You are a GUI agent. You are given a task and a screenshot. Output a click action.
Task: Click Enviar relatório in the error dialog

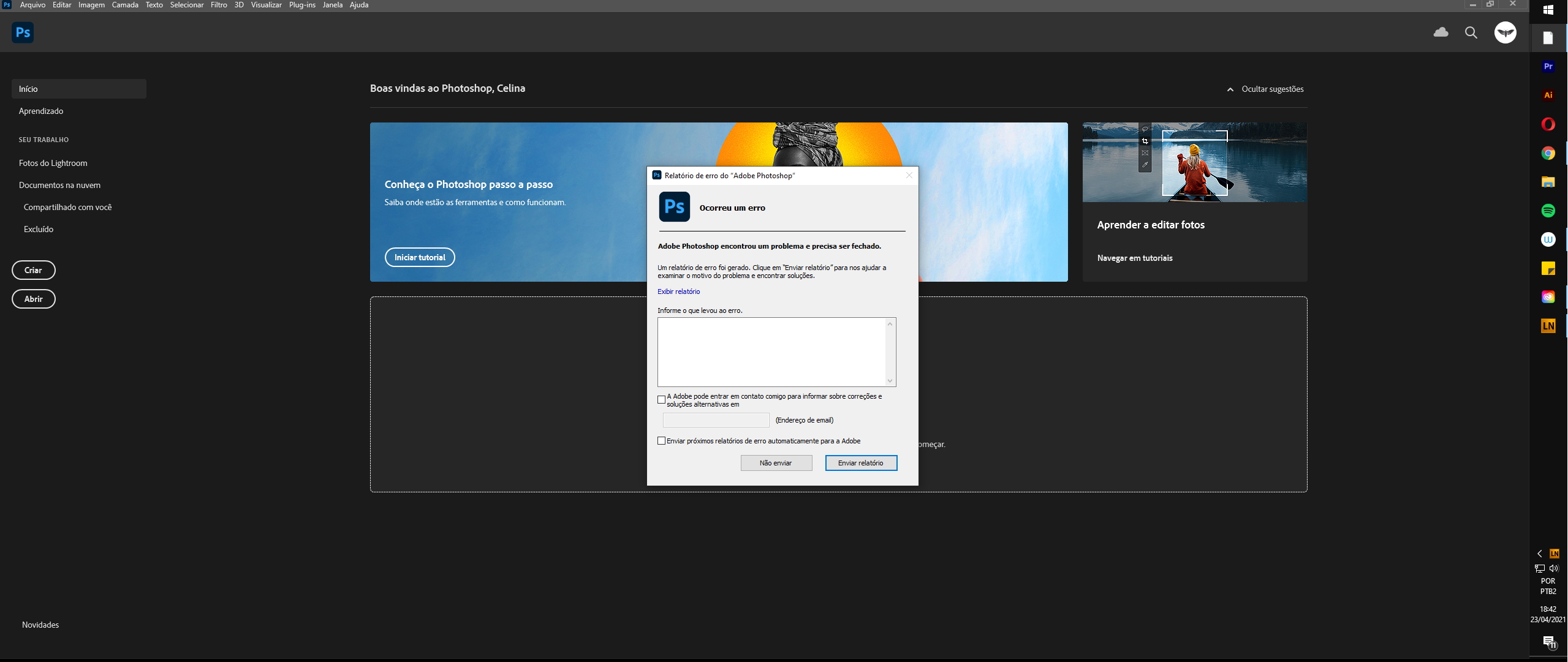(861, 463)
